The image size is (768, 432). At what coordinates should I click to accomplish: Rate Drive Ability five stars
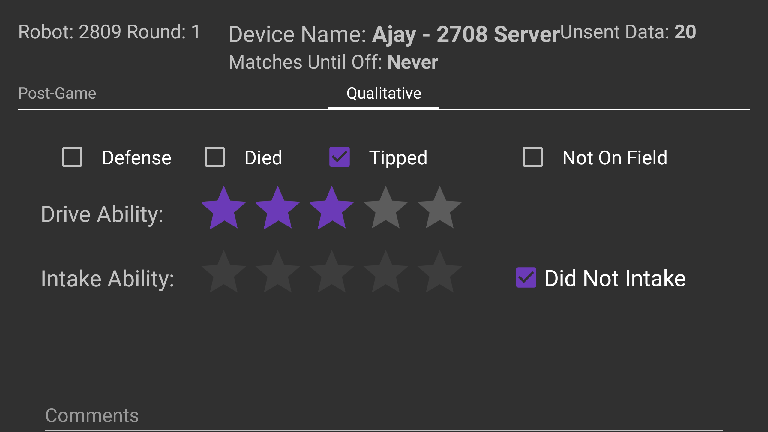pos(439,211)
